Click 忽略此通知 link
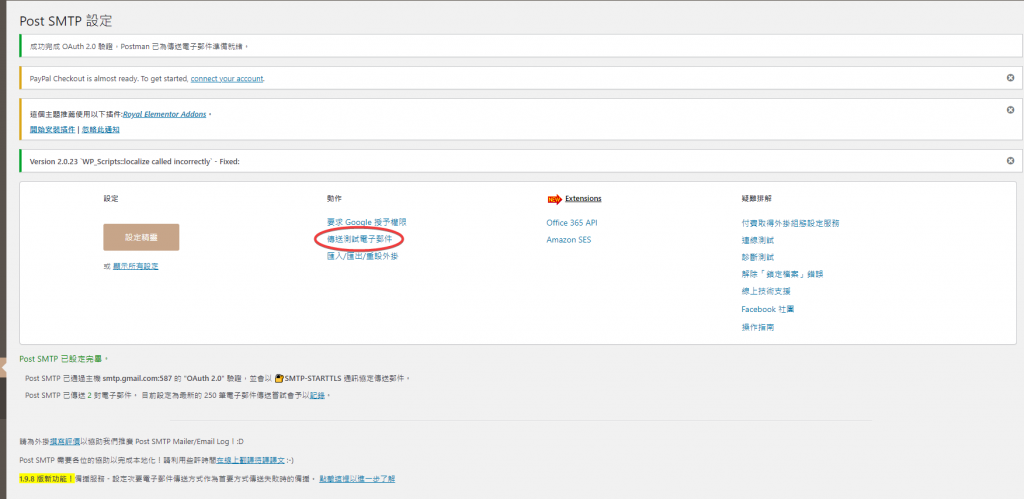This screenshot has width=1024, height=499. click(x=101, y=129)
